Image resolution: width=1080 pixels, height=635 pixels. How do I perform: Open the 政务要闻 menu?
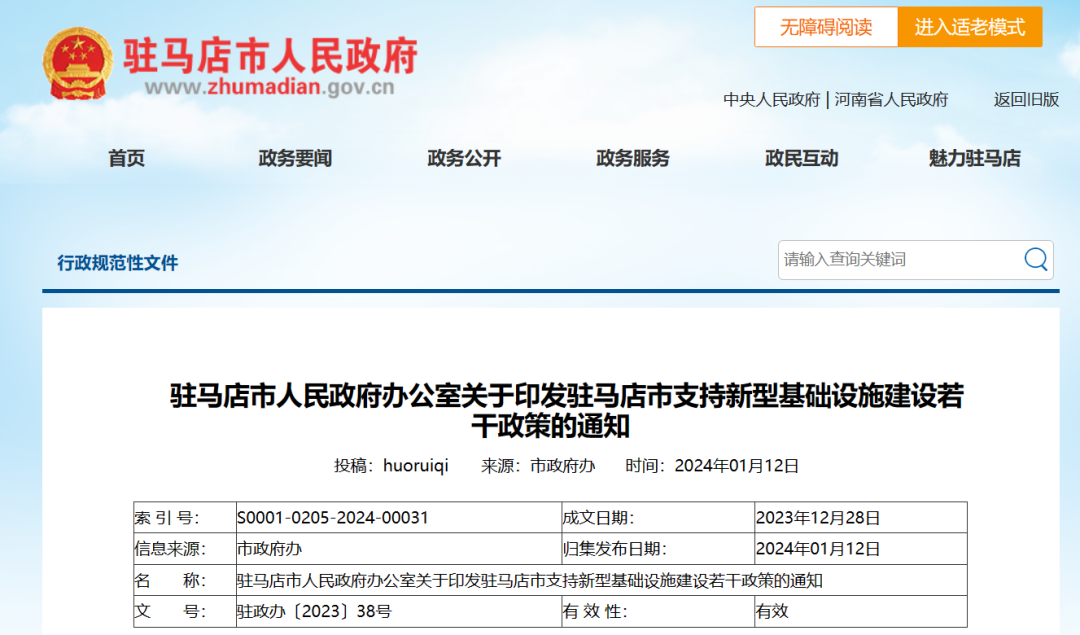(x=295, y=158)
